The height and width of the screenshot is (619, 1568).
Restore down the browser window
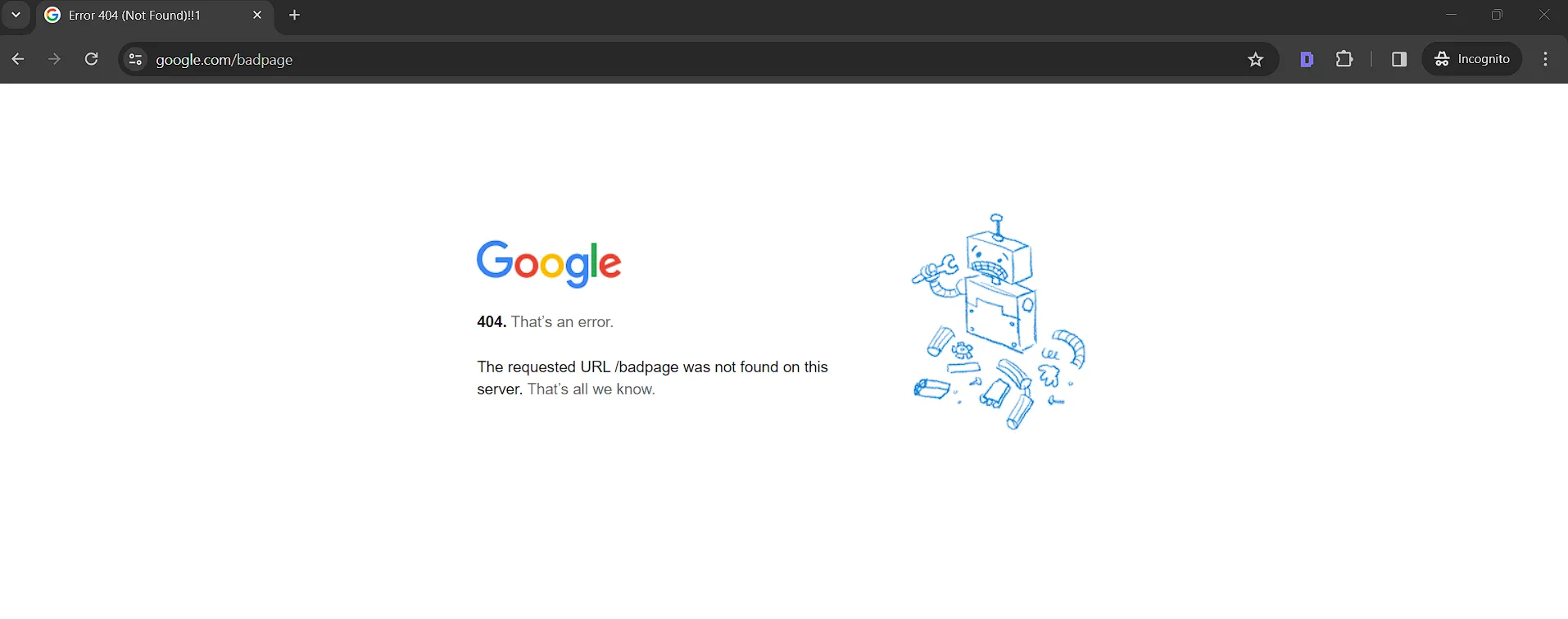[x=1497, y=15]
